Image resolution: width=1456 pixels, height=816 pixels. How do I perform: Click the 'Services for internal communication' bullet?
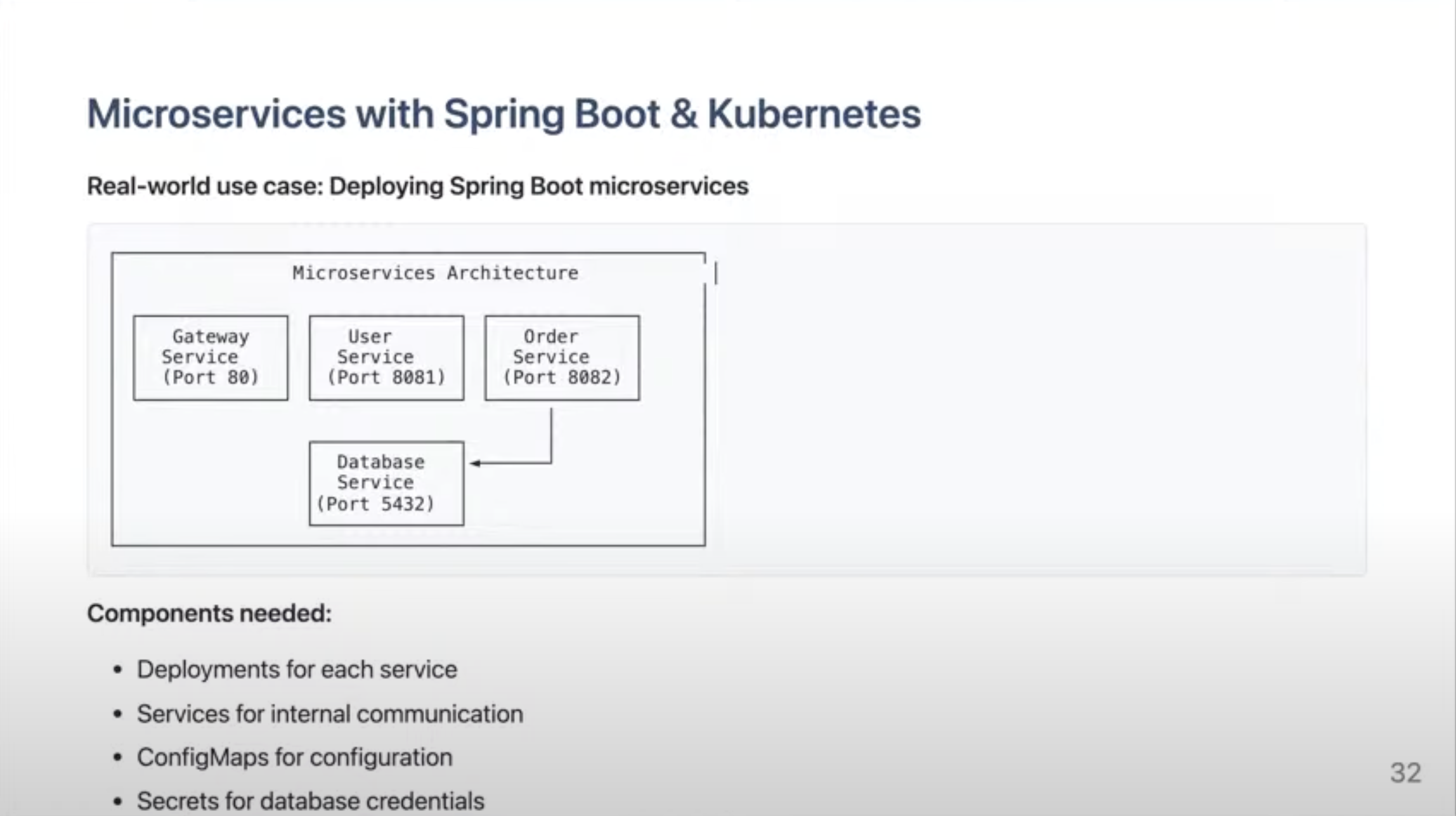[x=330, y=714]
